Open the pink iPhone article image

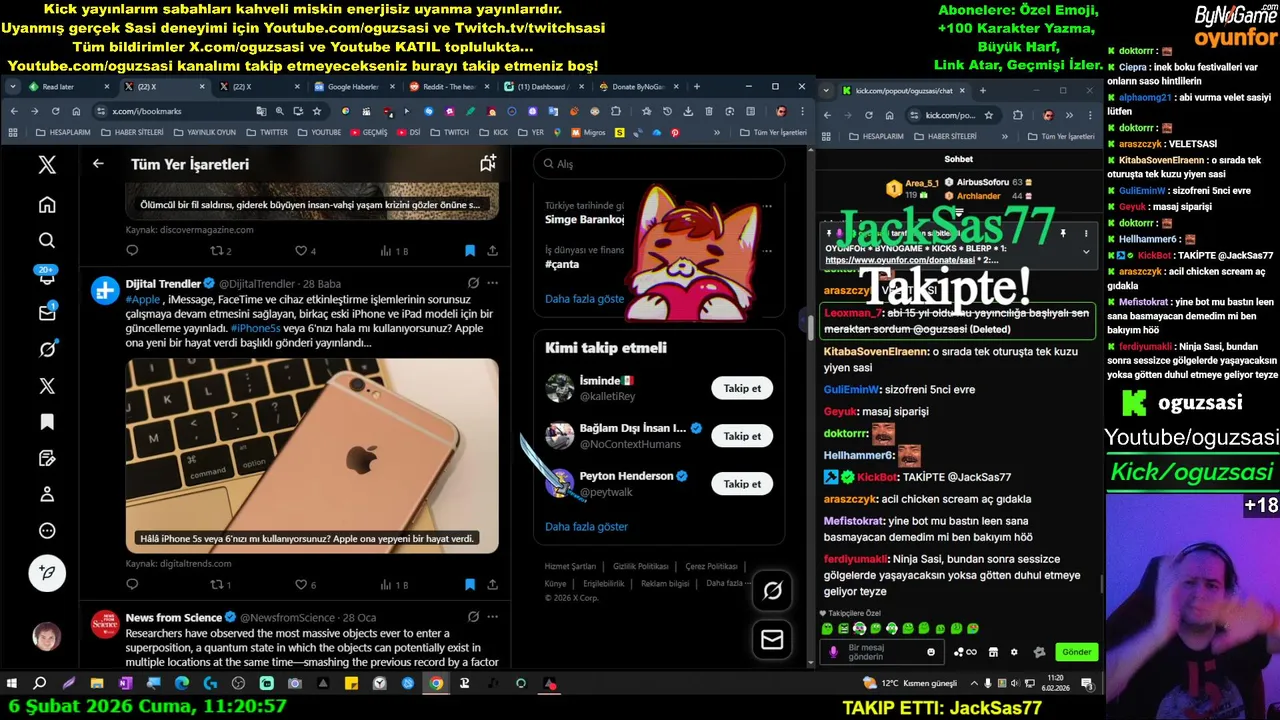point(312,455)
